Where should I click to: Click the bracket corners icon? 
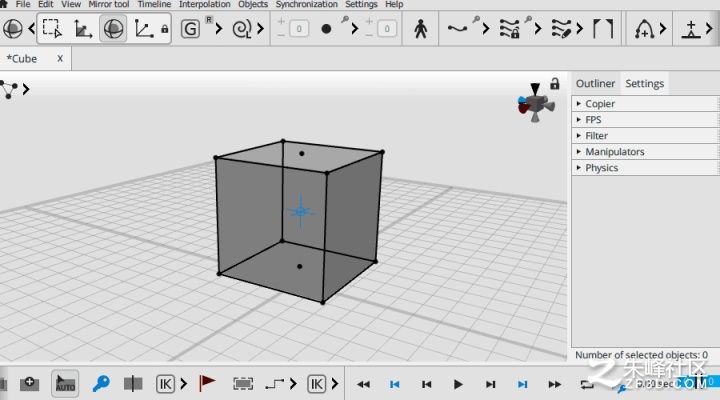tap(603, 29)
